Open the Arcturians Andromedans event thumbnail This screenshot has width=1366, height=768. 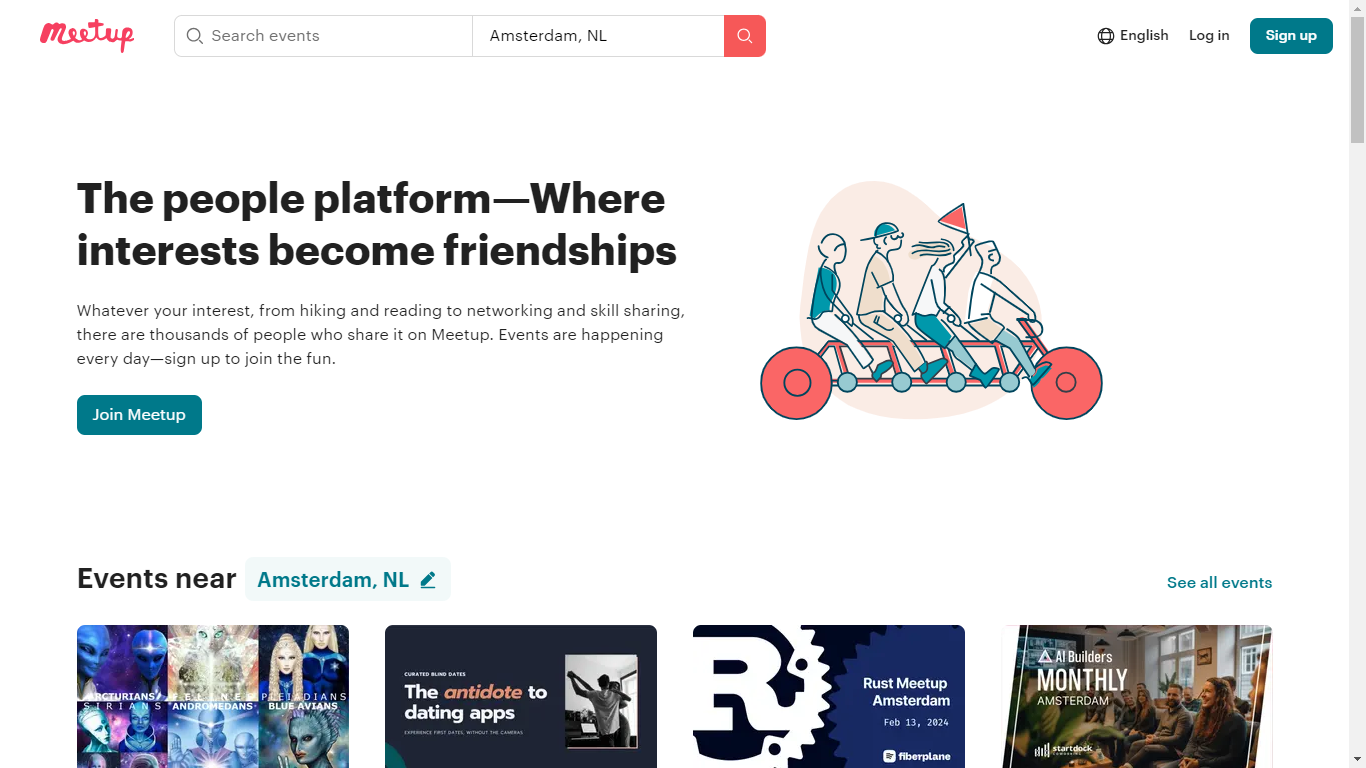tap(213, 697)
